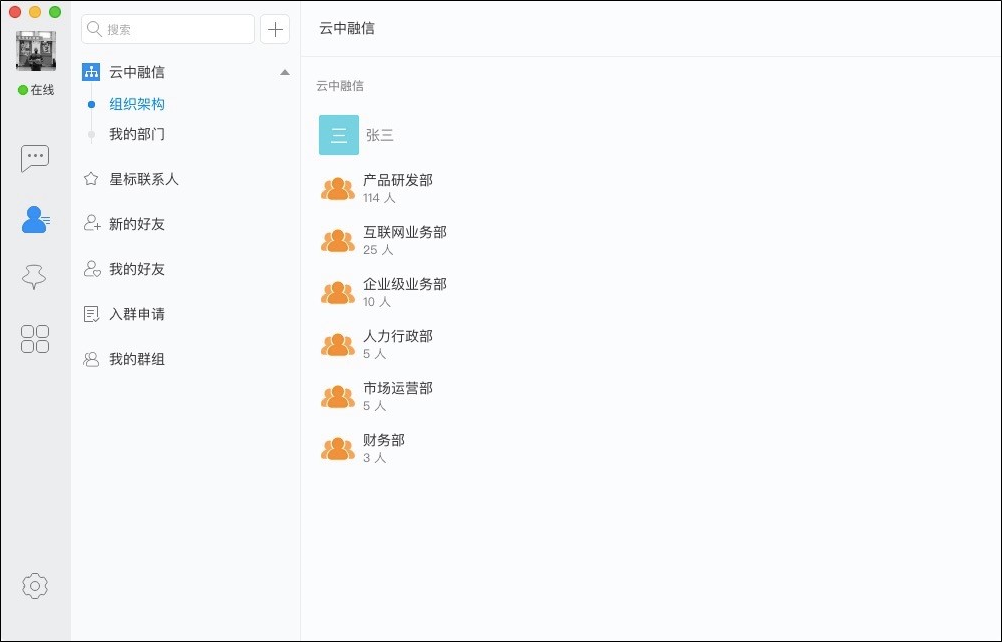The height and width of the screenshot is (642, 1002).
Task: Open the 人力行政部 department
Action: tap(338, 343)
